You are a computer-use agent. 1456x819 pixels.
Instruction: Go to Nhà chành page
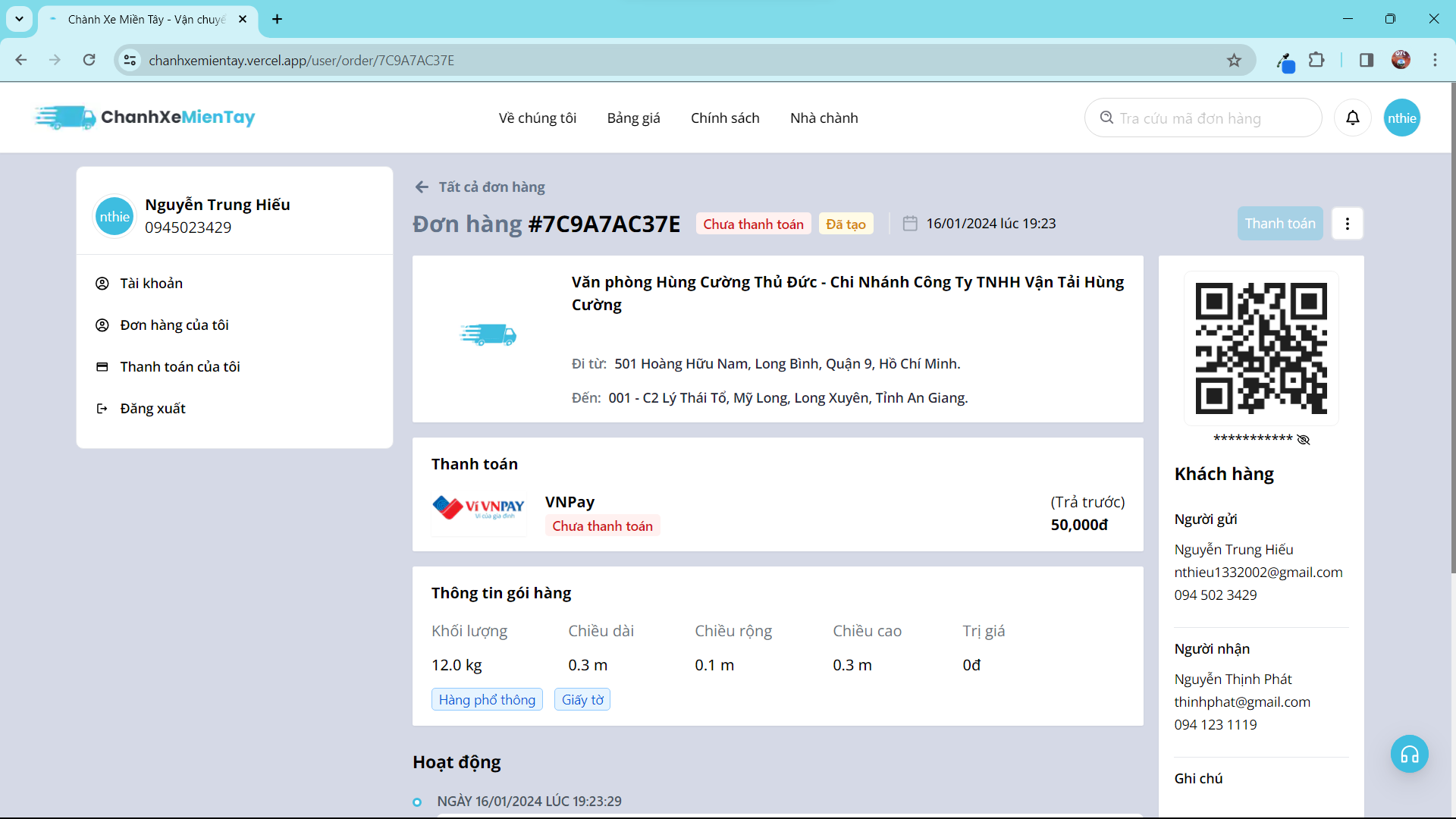824,118
